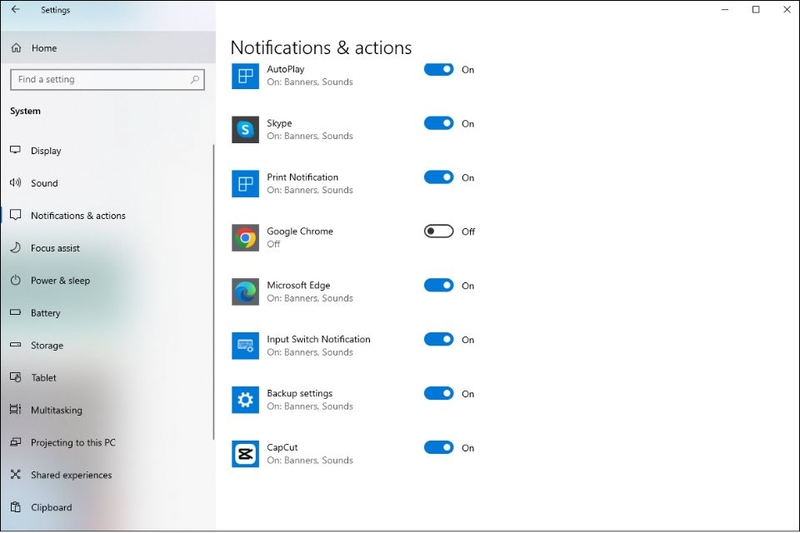Open AutoPlay notification settings by name

[x=286, y=69]
